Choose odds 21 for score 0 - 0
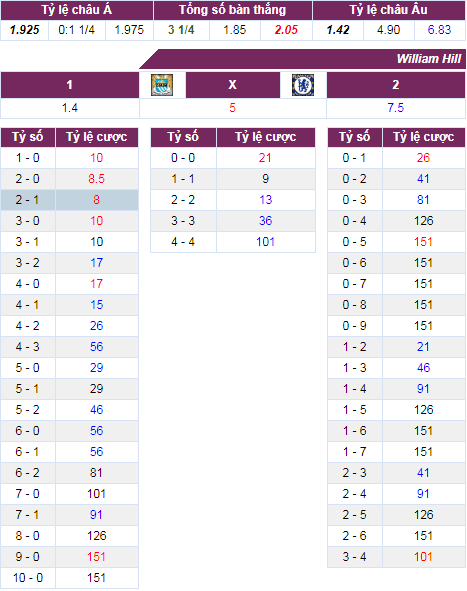 [265, 158]
